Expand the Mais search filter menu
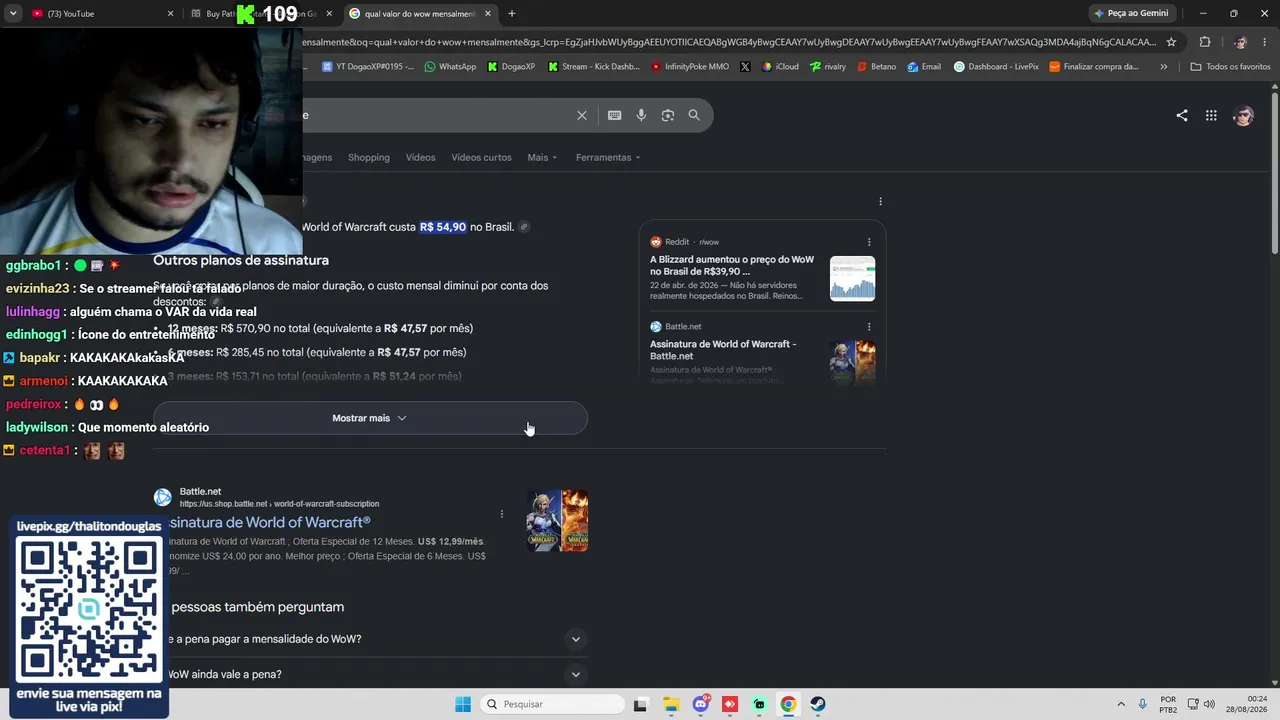The height and width of the screenshot is (720, 1280). pos(542,157)
